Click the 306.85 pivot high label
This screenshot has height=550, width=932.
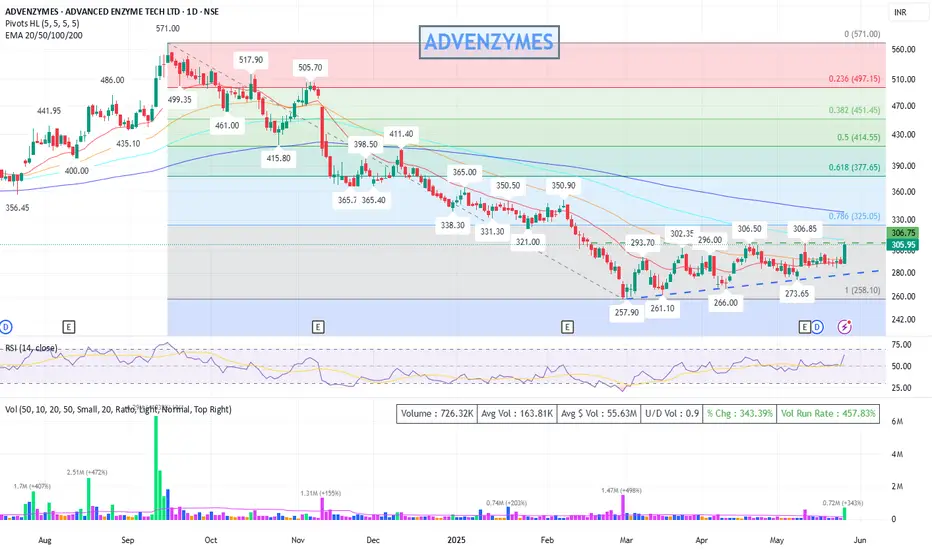pos(805,228)
